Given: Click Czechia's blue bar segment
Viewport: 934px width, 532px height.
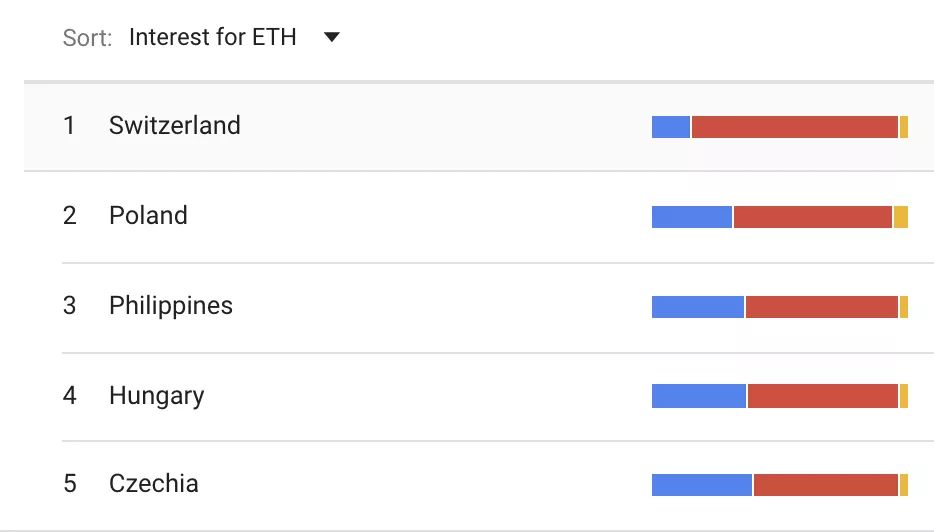Looking at the screenshot, I should point(702,485).
